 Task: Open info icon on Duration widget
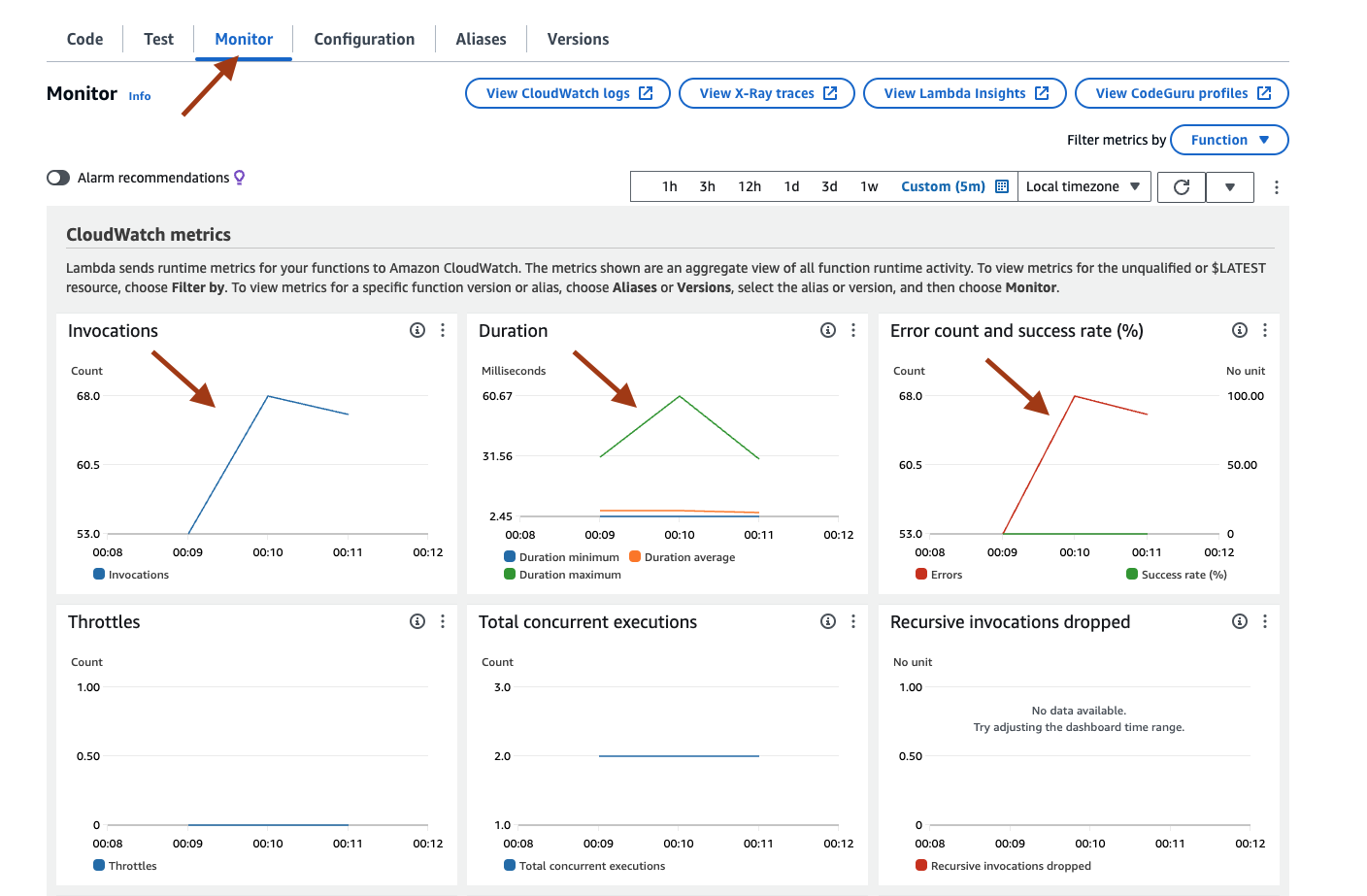click(828, 330)
